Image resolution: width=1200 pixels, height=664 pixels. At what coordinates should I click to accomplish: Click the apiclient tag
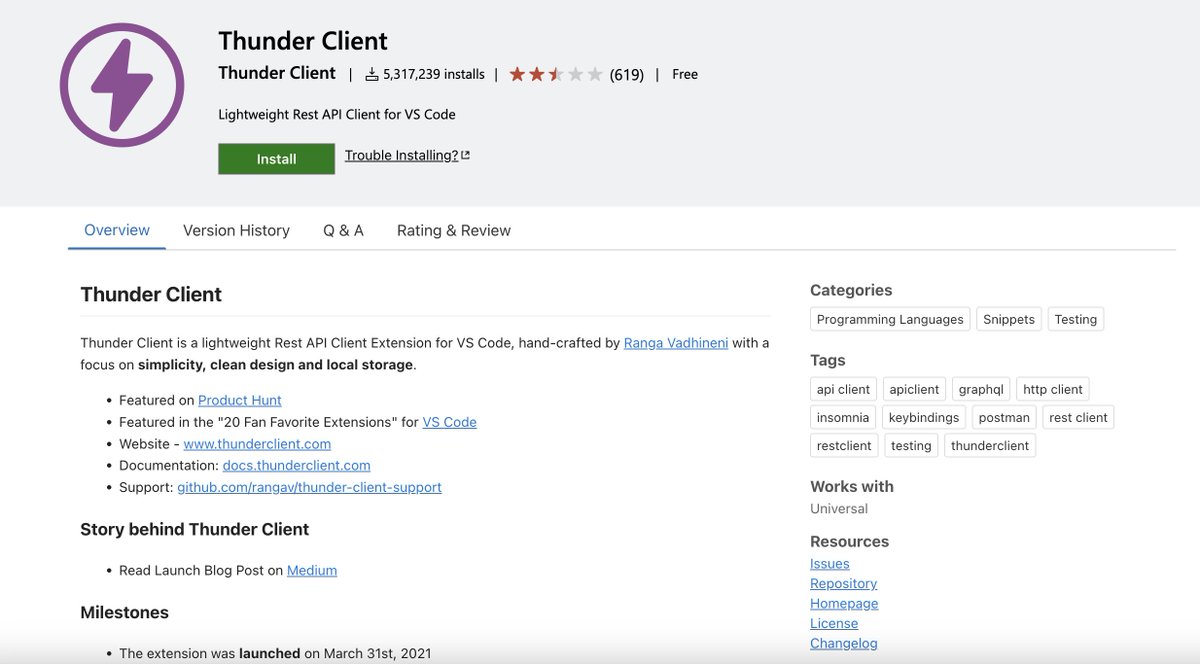[914, 389]
